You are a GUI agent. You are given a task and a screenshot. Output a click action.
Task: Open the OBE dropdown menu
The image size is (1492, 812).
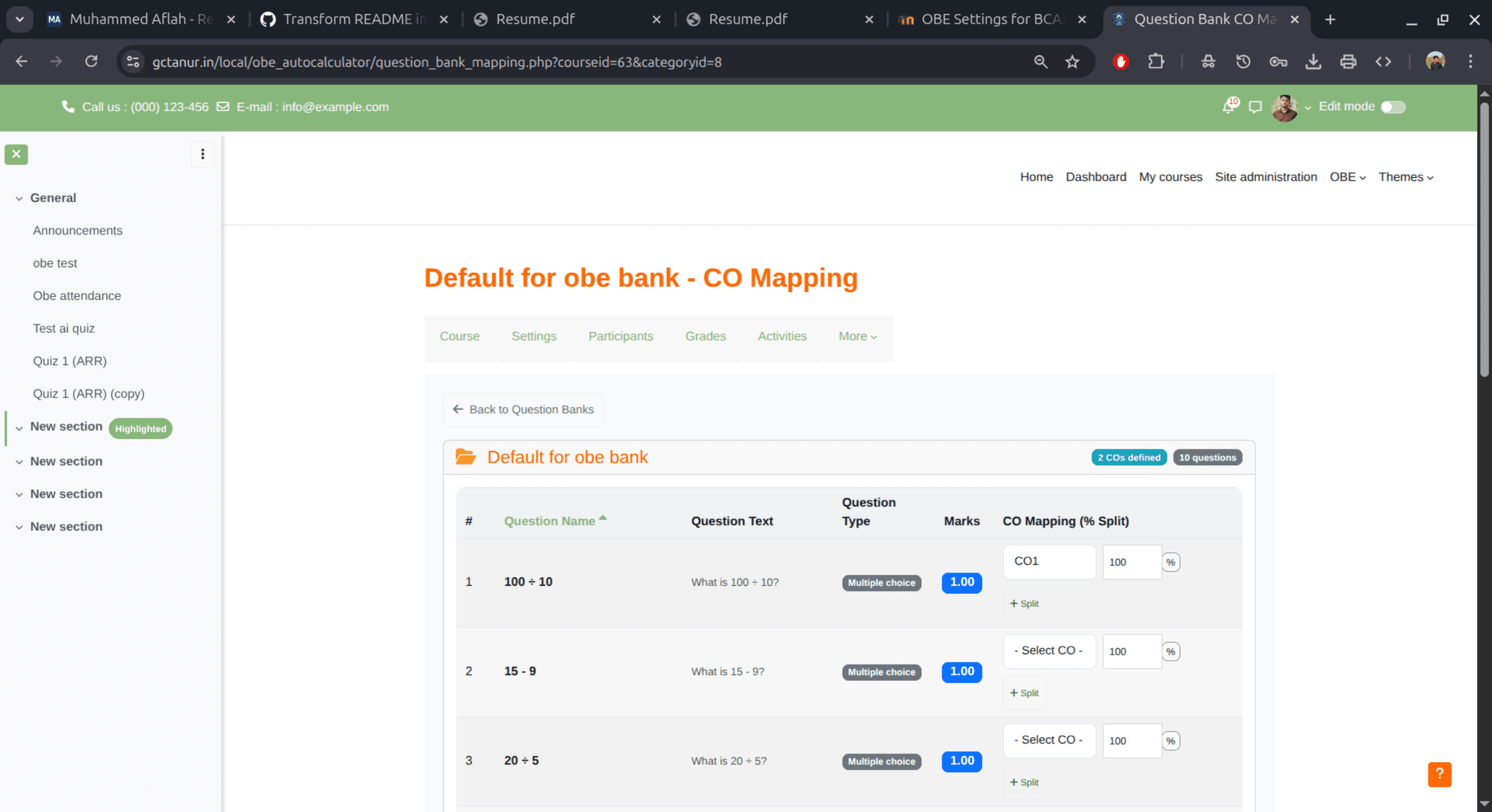click(x=1347, y=177)
